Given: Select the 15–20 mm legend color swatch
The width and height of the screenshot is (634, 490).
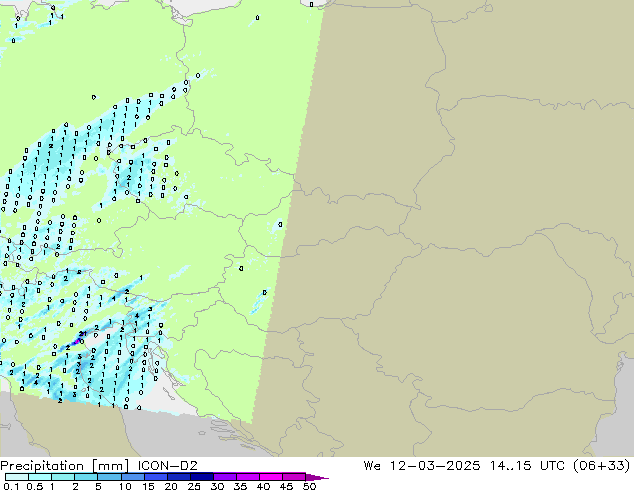Looking at the screenshot, I should (x=155, y=477).
